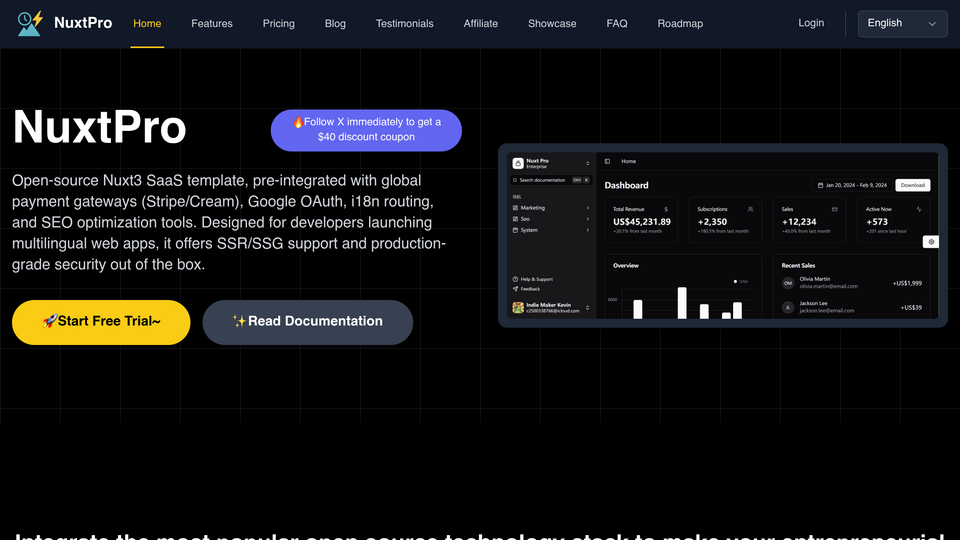Click the Home breadcrumb in dashboard preview

(x=628, y=162)
